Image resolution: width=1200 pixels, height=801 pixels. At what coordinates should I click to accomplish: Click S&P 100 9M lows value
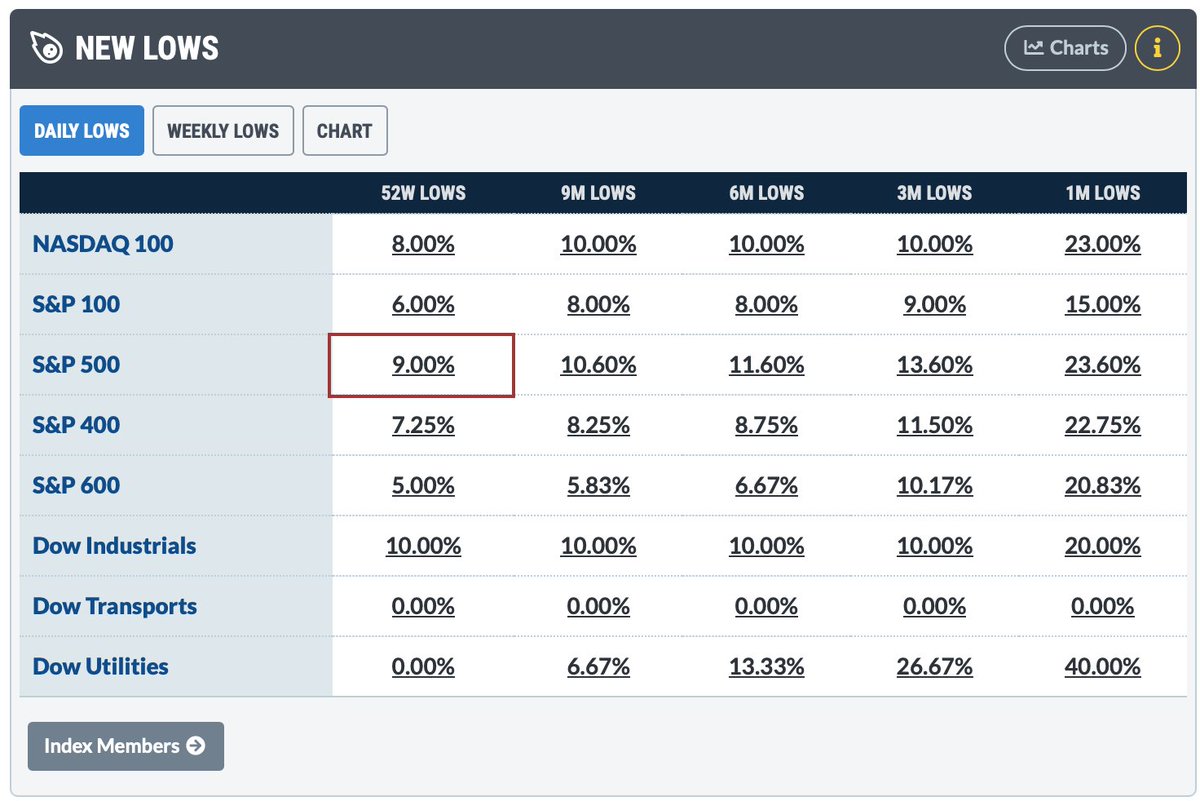coord(598,304)
